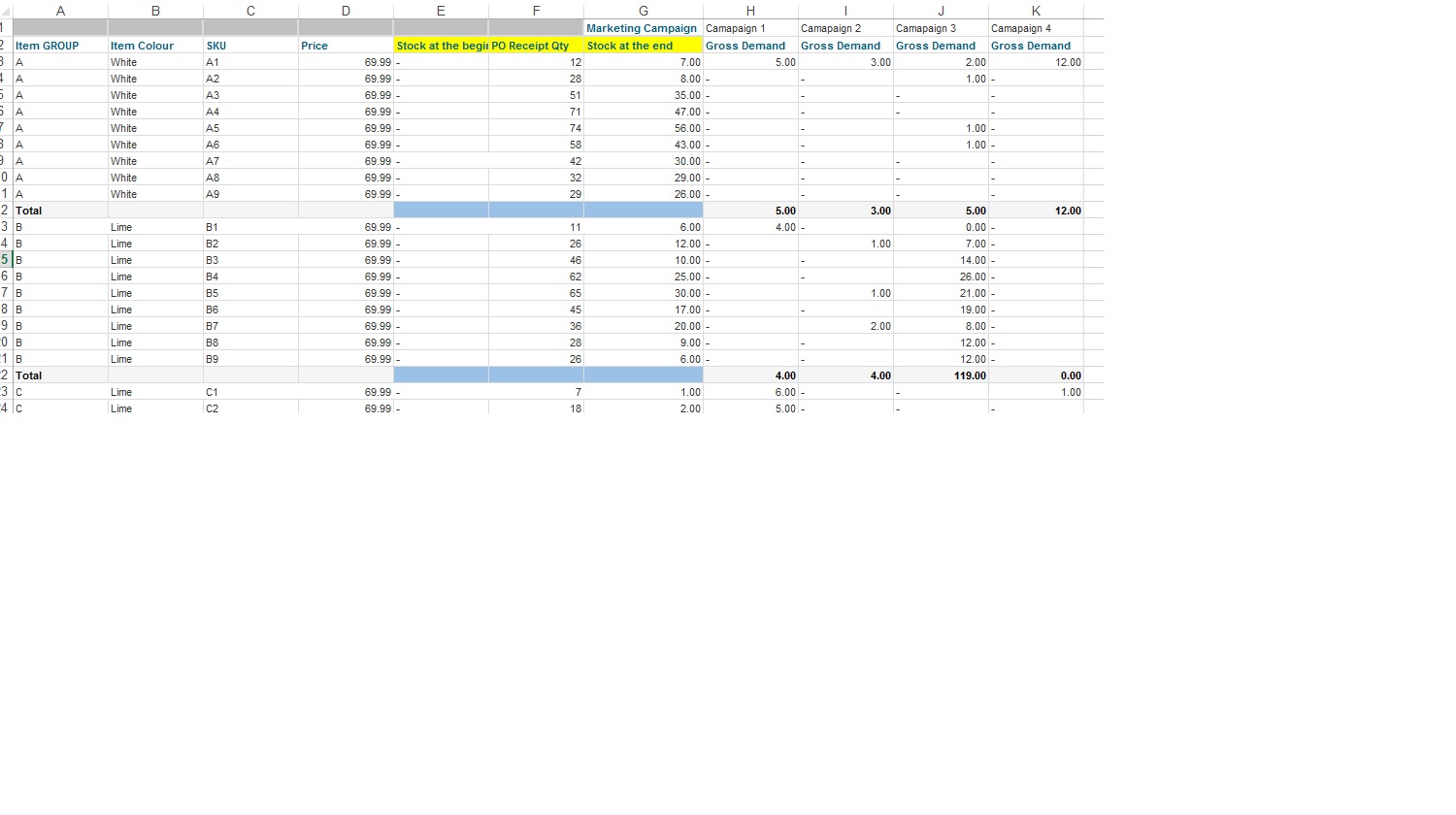Image resolution: width=1456 pixels, height=815 pixels.
Task: Select SKU cell 'A9'
Action: 250,194
